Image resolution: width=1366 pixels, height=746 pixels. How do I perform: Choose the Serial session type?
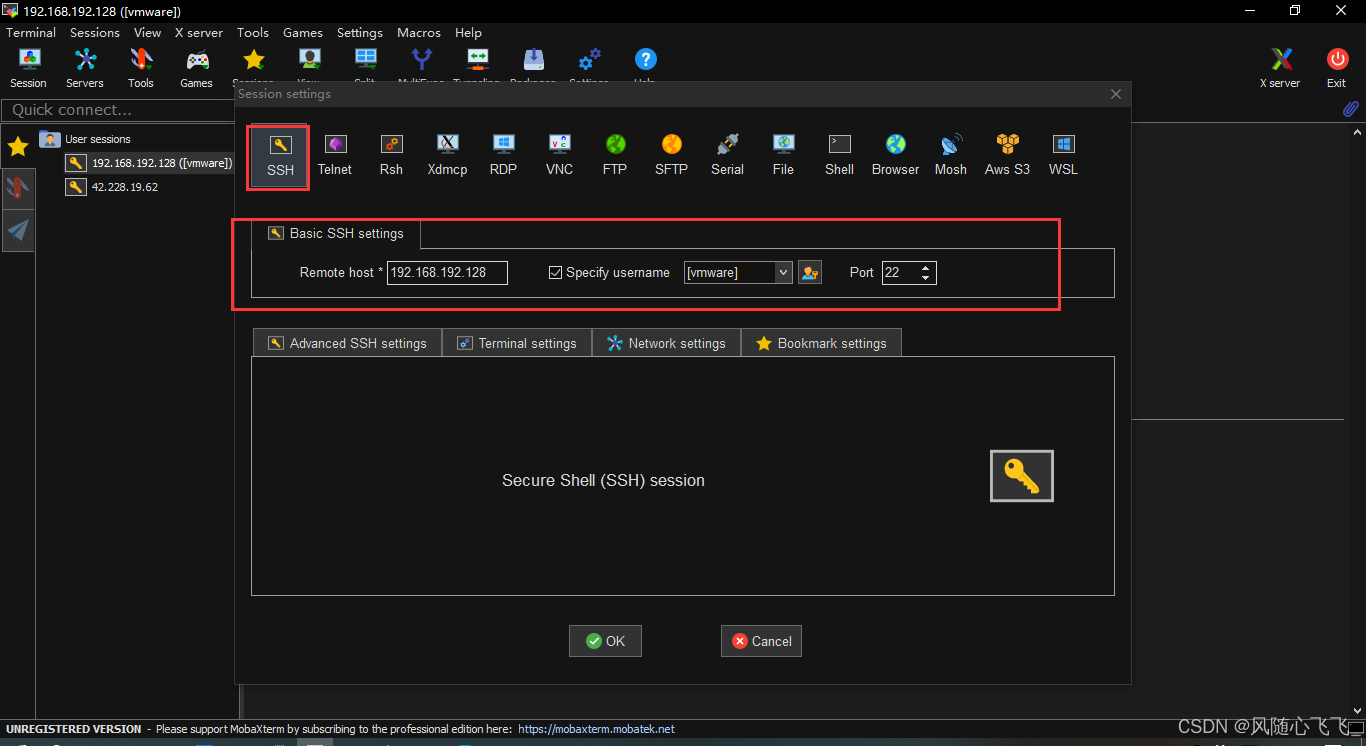pyautogui.click(x=727, y=157)
